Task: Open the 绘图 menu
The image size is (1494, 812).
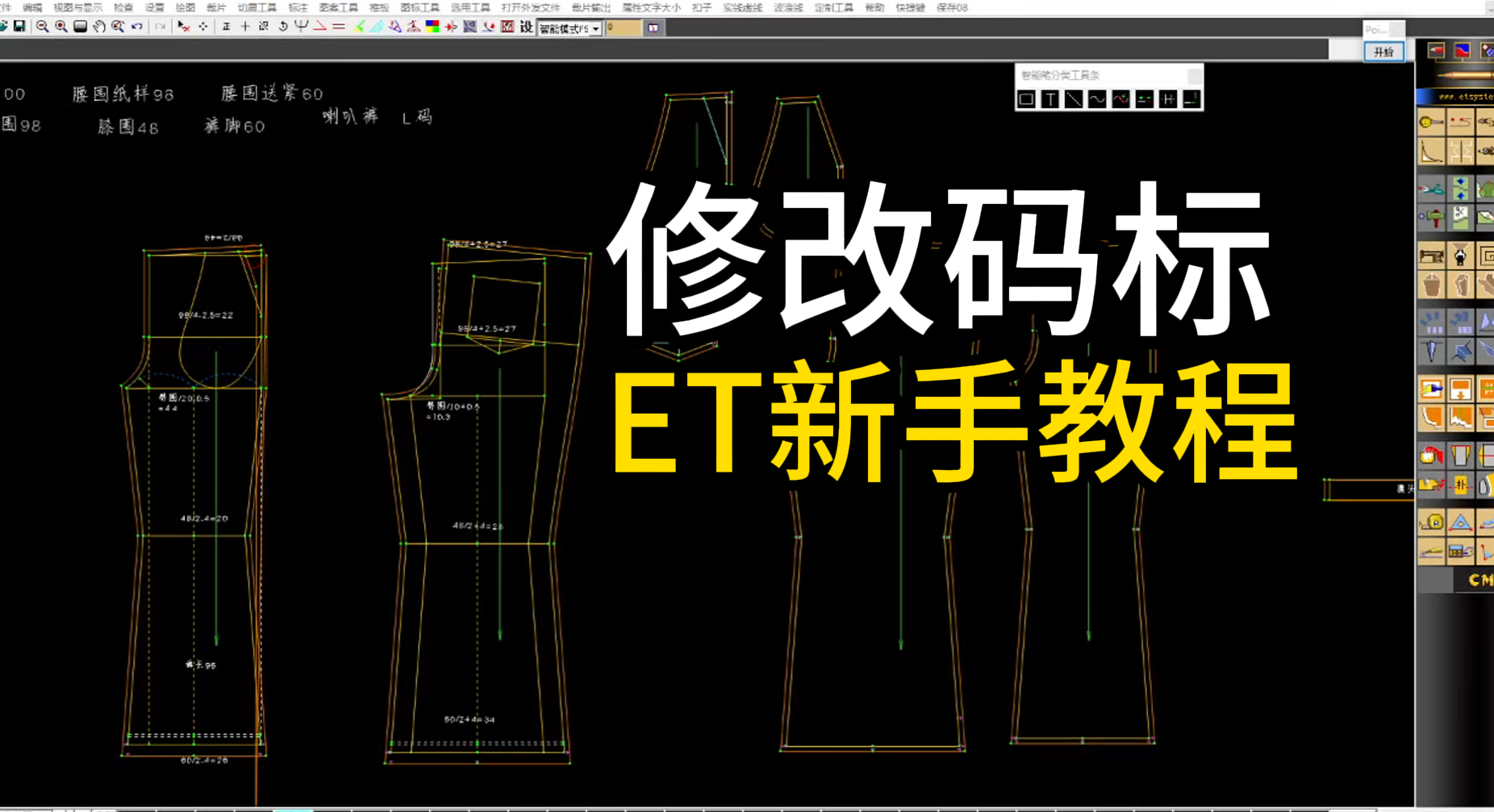Action: coord(186,7)
